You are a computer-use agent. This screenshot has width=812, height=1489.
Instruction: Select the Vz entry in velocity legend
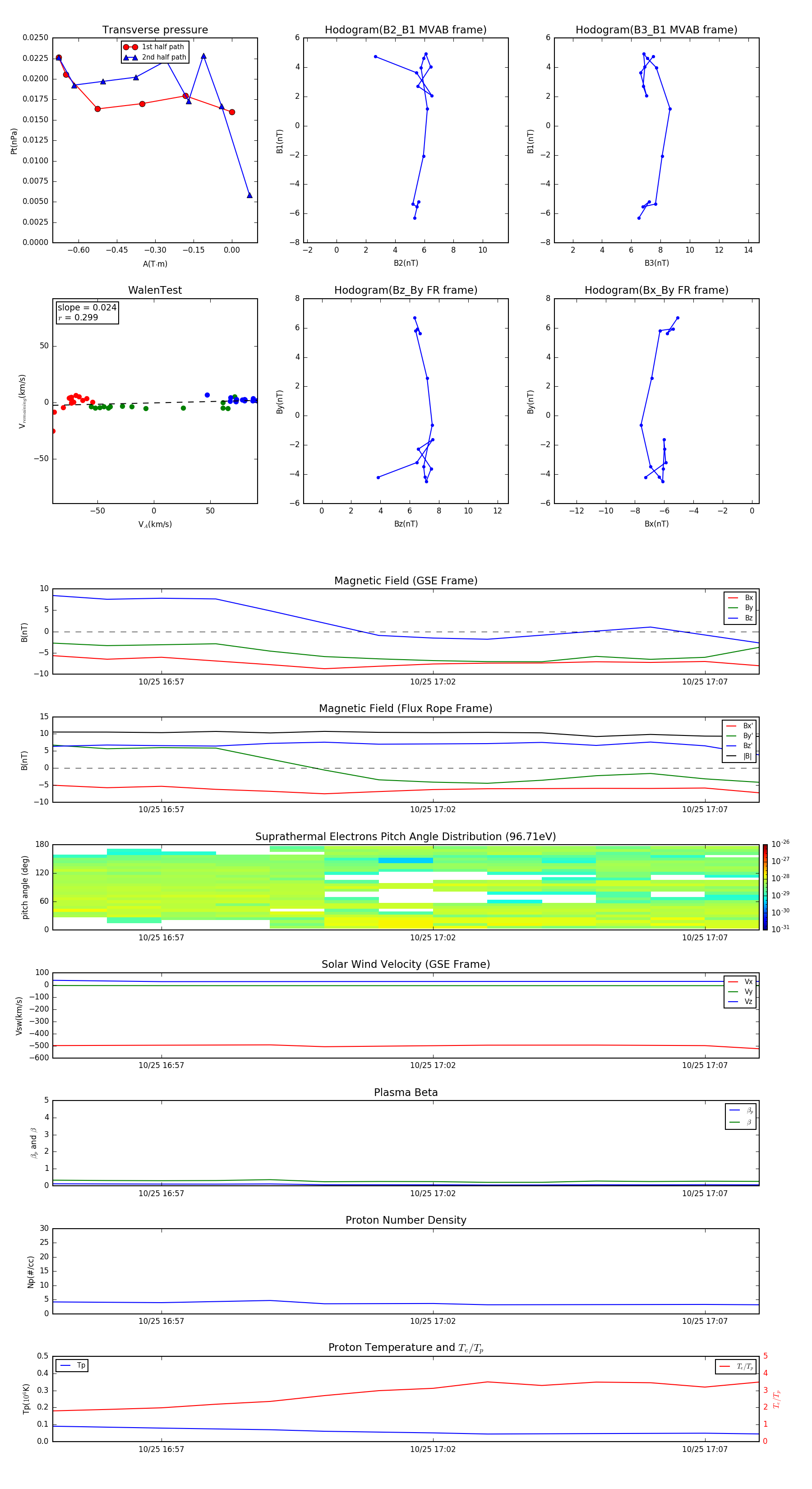740,1002
